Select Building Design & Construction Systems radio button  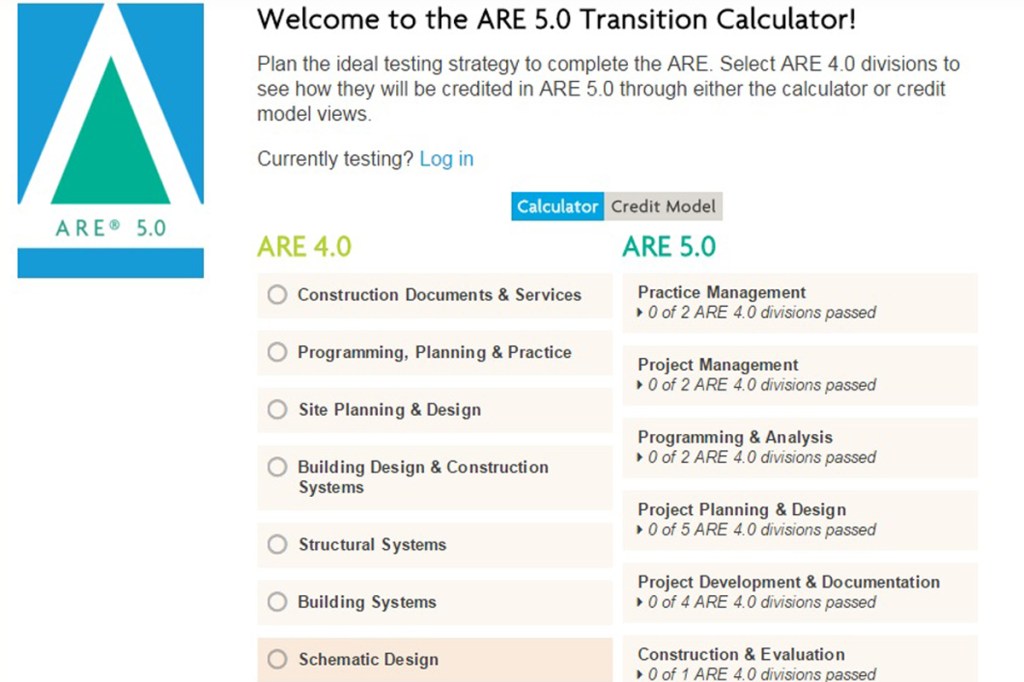point(278,467)
